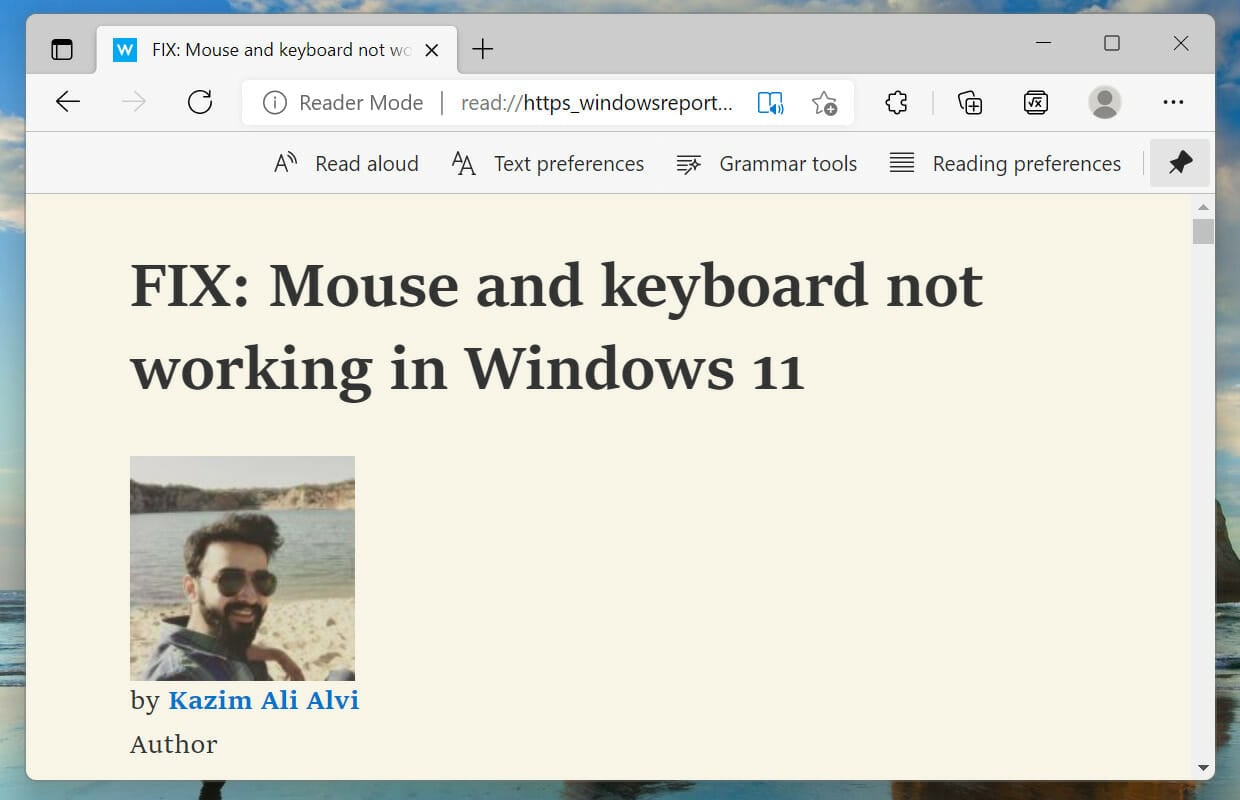The height and width of the screenshot is (800, 1240).
Task: Close the Windows Report tab
Action: (x=432, y=49)
